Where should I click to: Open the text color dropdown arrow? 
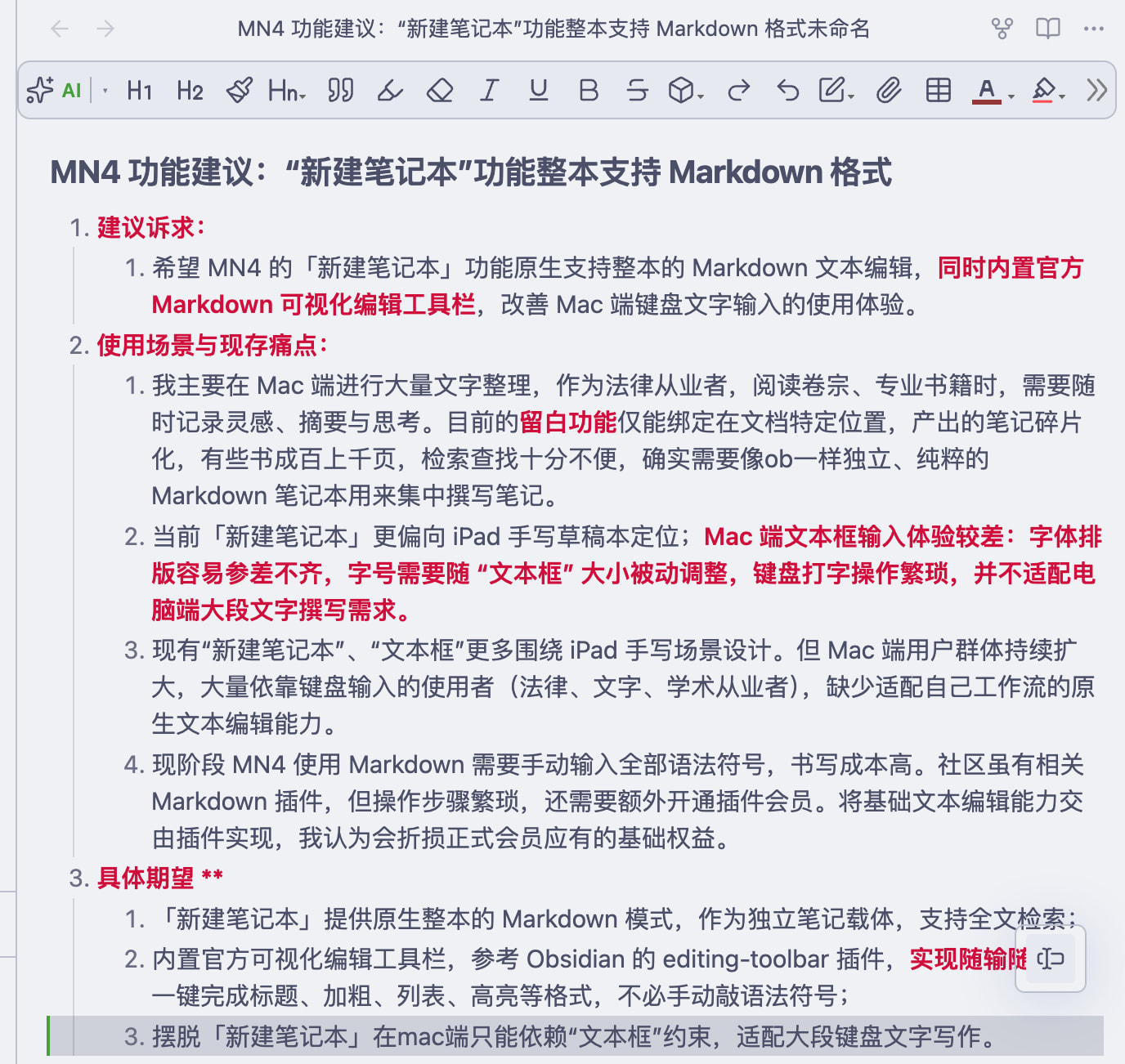point(1011,96)
